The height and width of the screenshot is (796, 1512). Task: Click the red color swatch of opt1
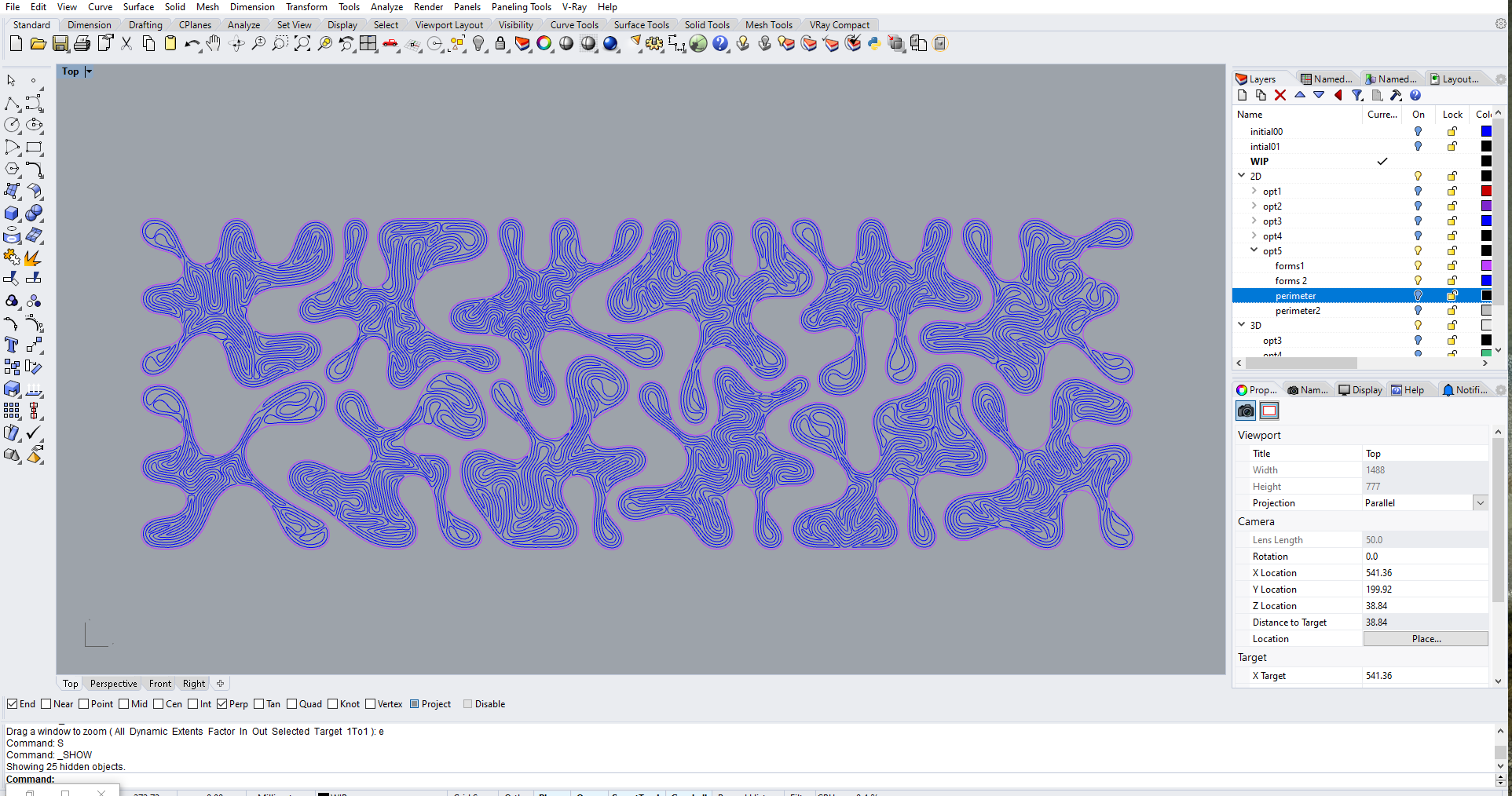coord(1486,192)
